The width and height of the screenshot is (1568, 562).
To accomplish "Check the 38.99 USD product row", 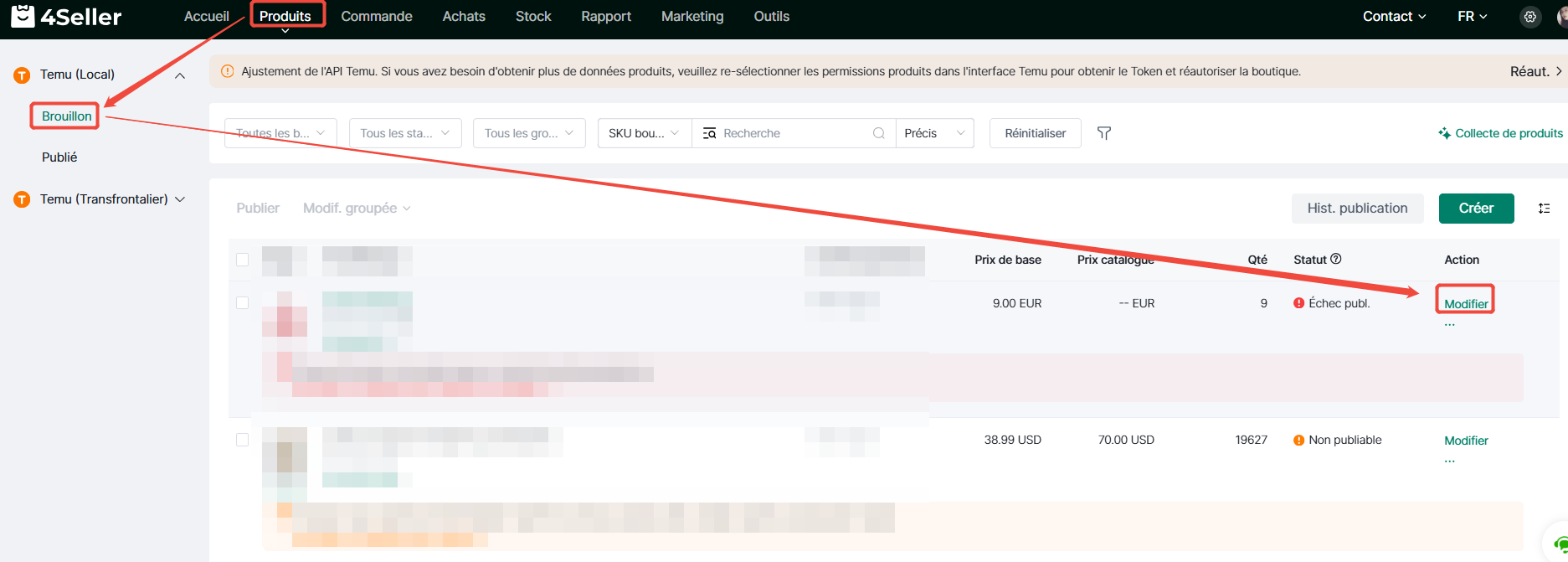I will 243,440.
